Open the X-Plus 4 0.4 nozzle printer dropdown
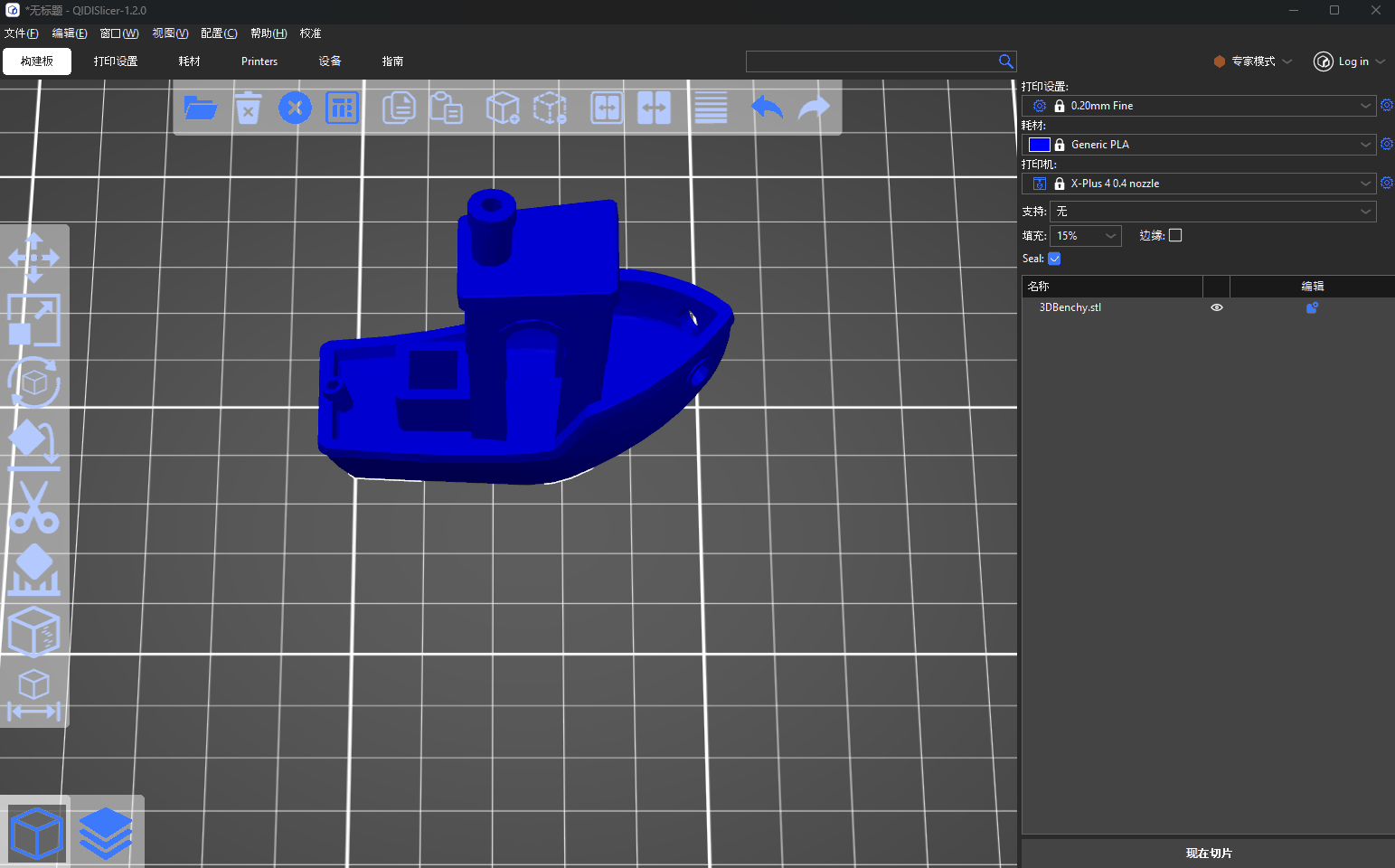Screen dimensions: 1395x868 1199,184
